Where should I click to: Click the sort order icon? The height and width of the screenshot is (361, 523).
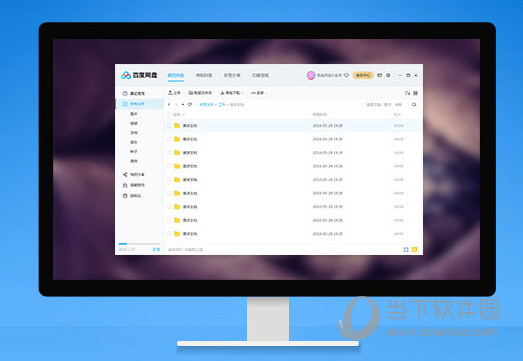[407, 93]
